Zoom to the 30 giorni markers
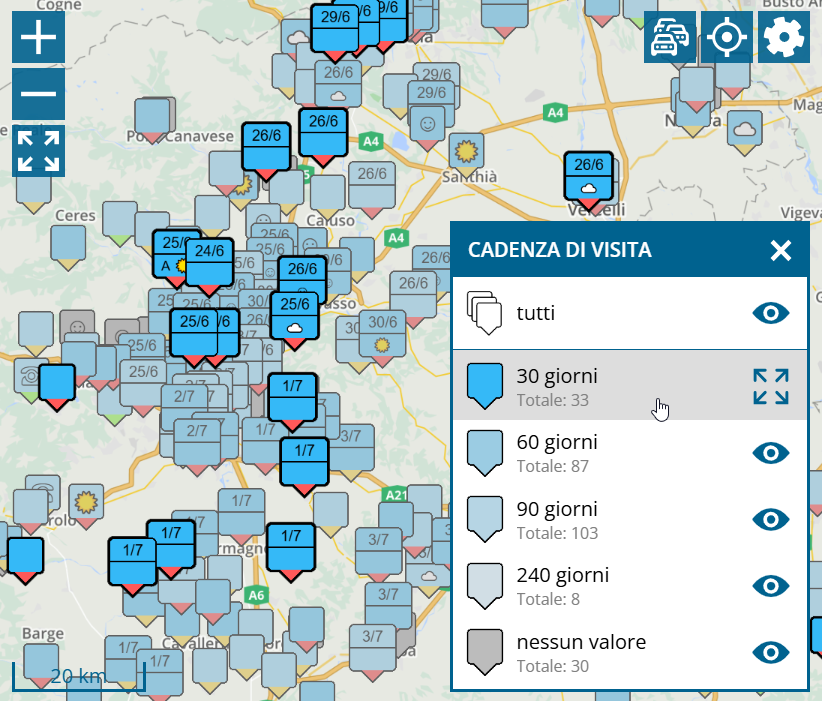The image size is (822, 701). click(x=771, y=386)
